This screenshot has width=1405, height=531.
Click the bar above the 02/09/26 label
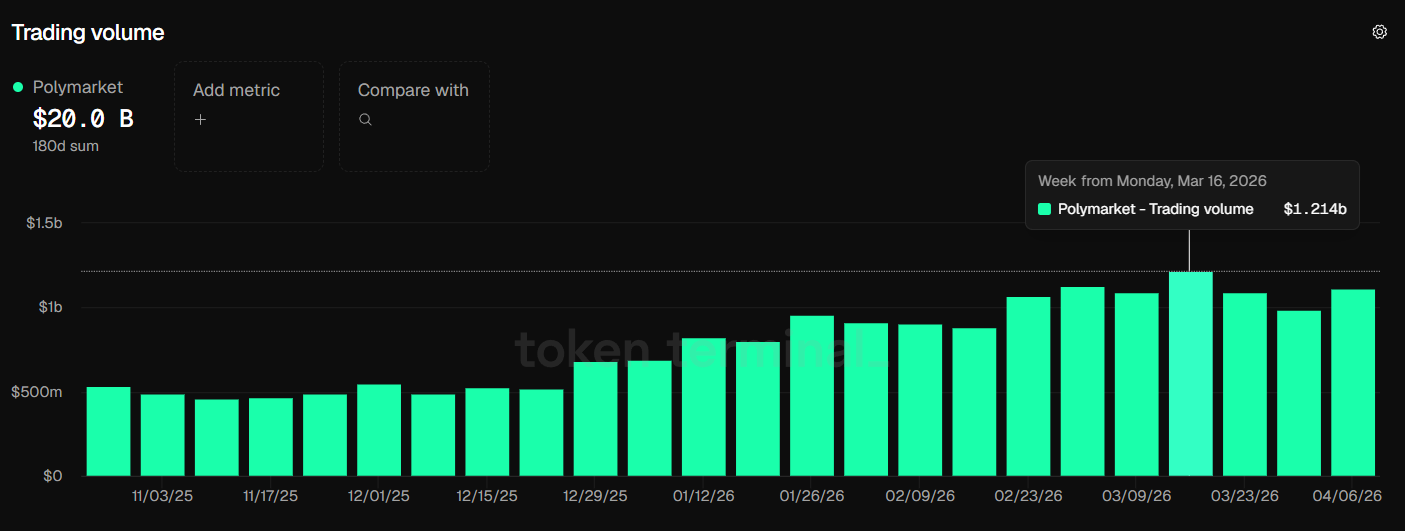click(920, 400)
